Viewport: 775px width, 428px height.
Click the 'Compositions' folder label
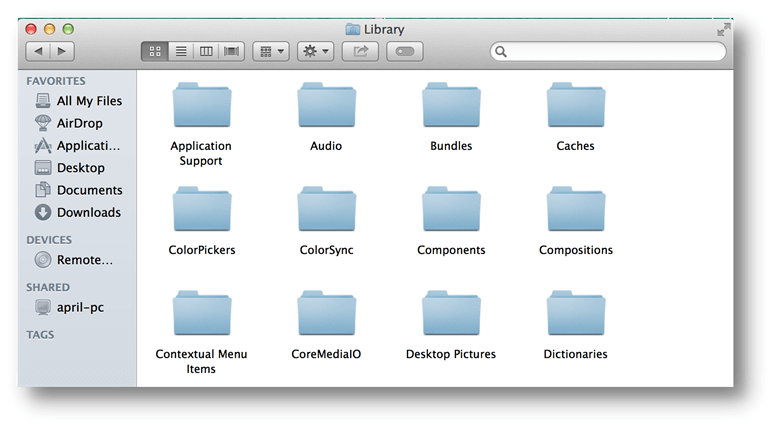[x=576, y=250]
